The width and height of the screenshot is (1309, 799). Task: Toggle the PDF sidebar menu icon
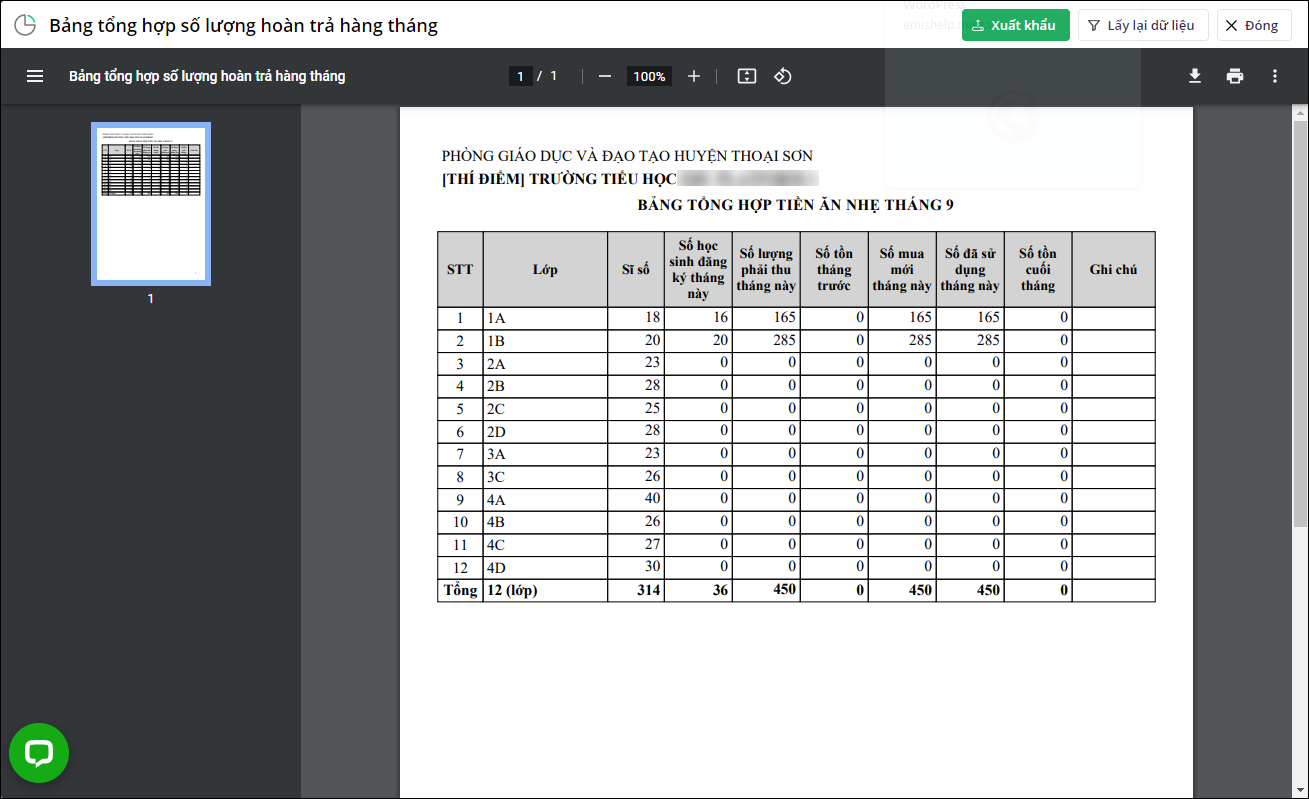pos(35,76)
